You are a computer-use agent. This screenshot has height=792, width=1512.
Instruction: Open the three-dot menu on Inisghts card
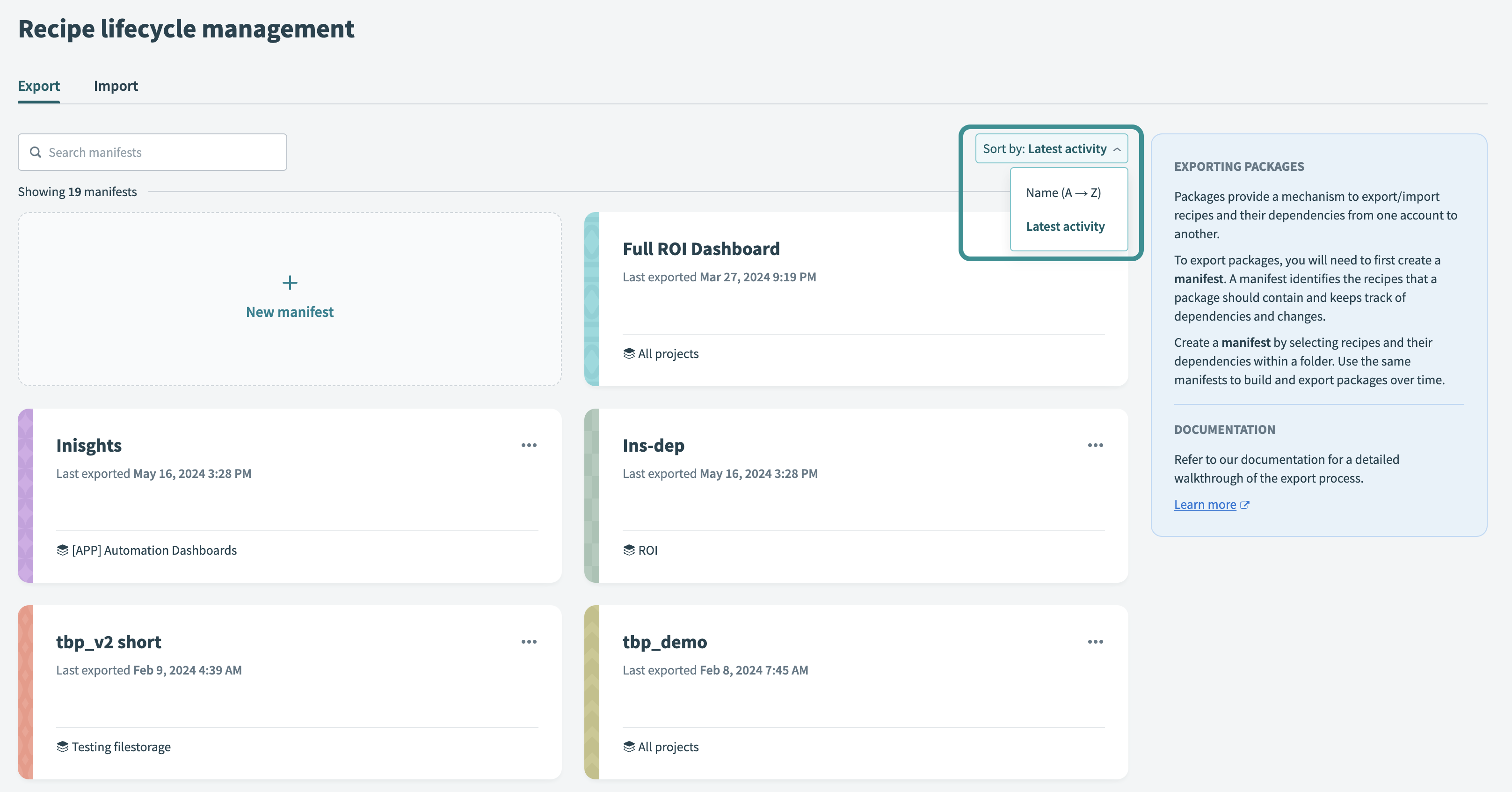point(528,445)
